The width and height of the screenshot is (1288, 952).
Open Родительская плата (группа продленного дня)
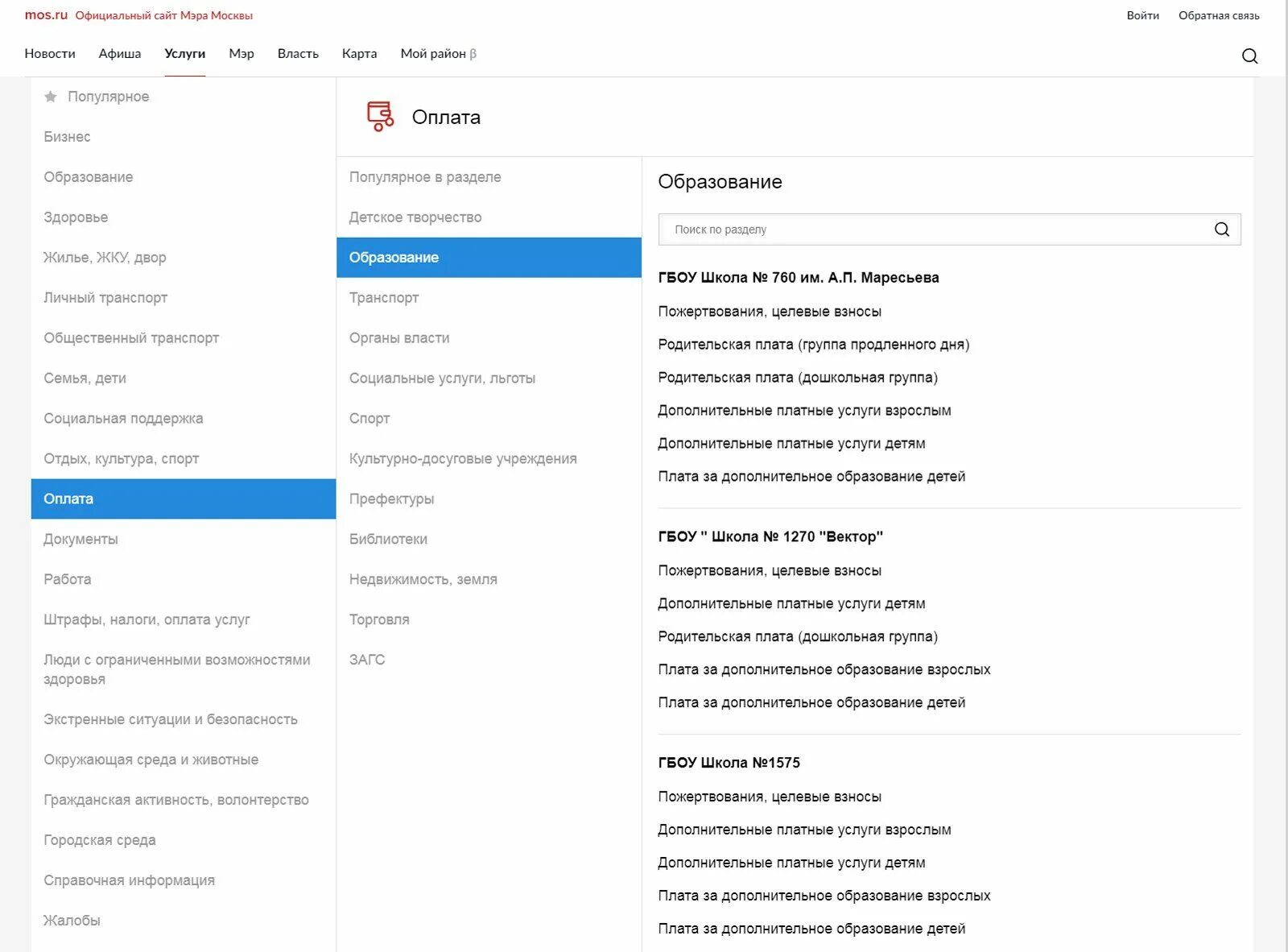[x=814, y=345]
